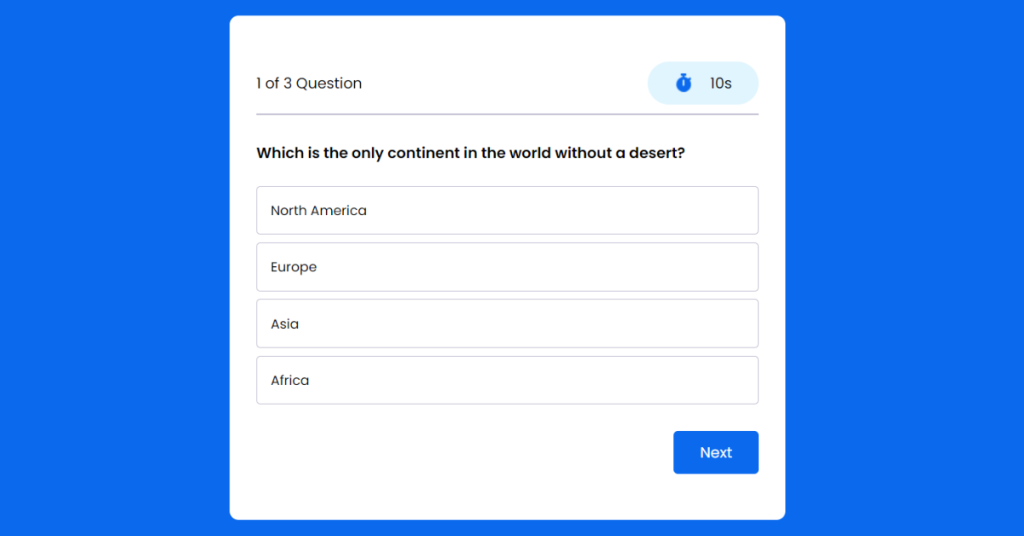Click the word "world" in the question
This screenshot has width=1024, height=536.
click(529, 154)
